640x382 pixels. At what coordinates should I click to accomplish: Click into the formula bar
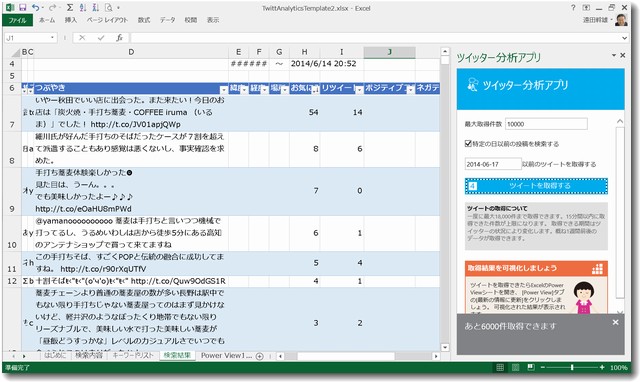click(x=375, y=38)
